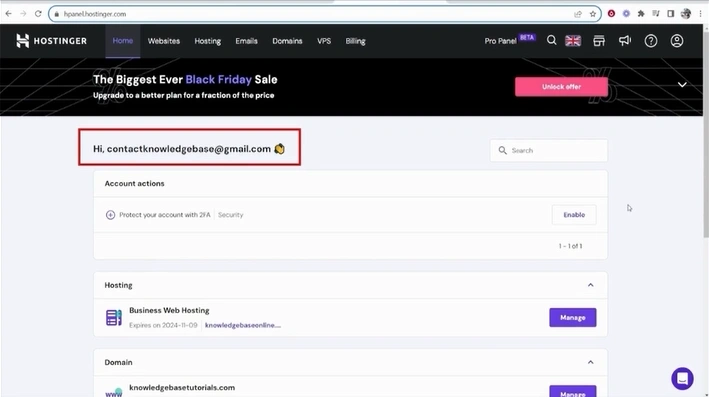This screenshot has width=709, height=397.
Task: Open the live chat bubble icon
Action: [x=682, y=378]
